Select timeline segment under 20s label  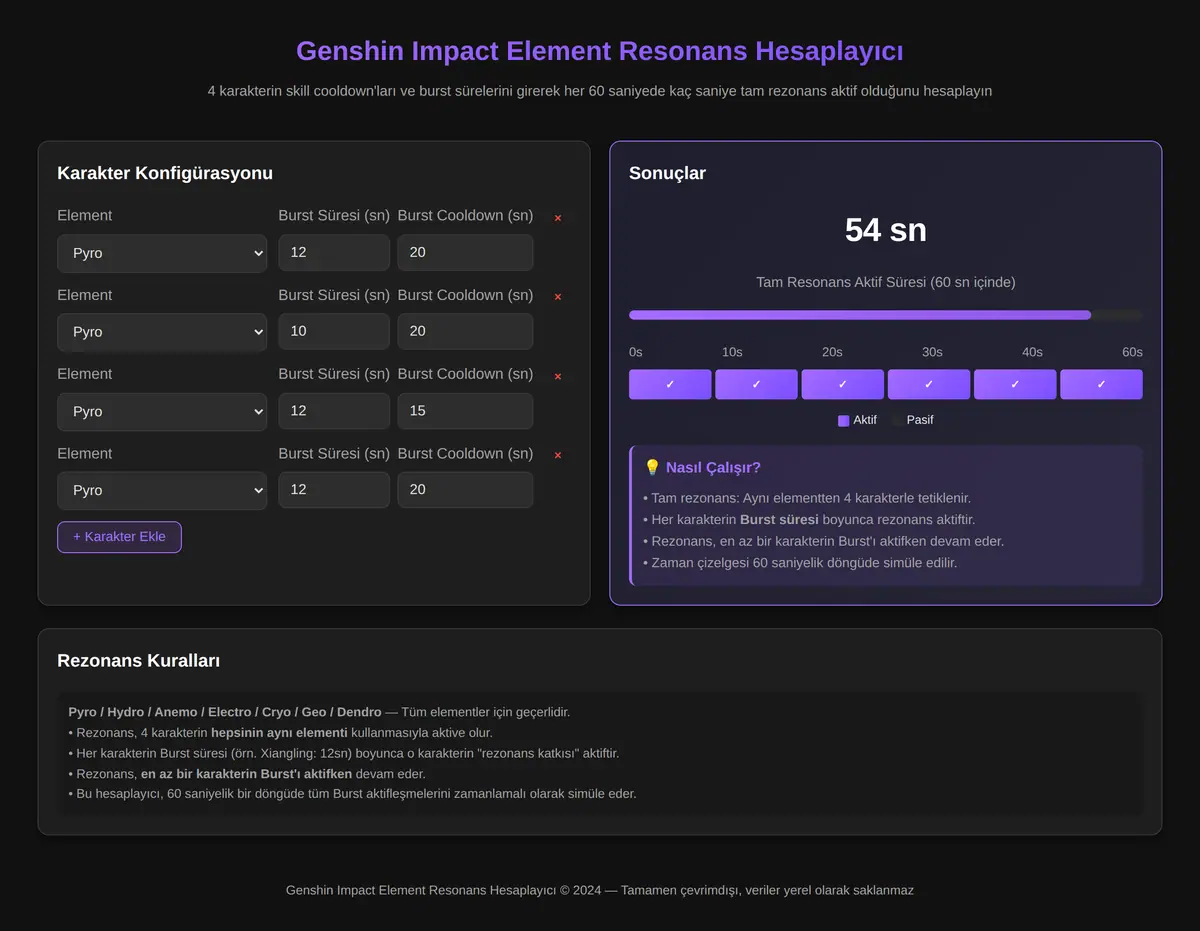click(843, 384)
